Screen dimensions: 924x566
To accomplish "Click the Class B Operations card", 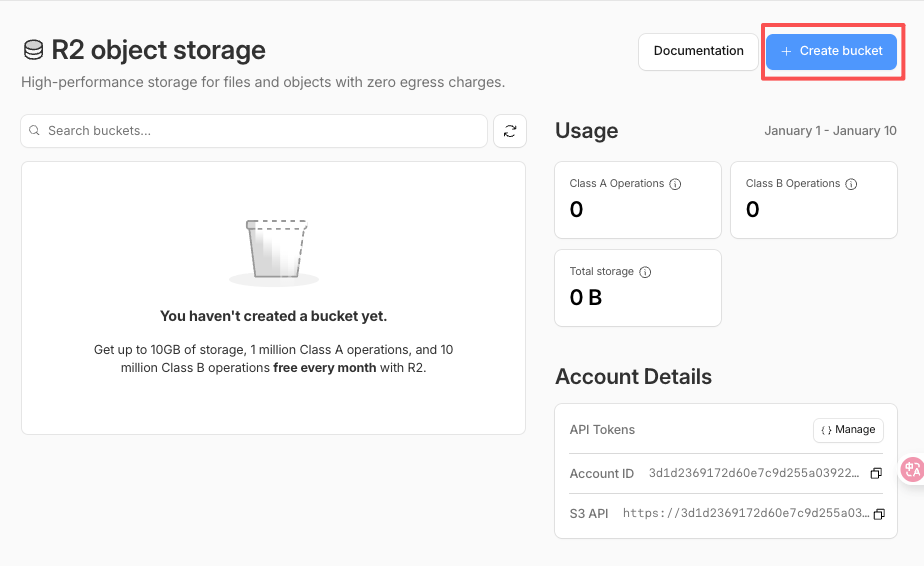I will pos(814,200).
